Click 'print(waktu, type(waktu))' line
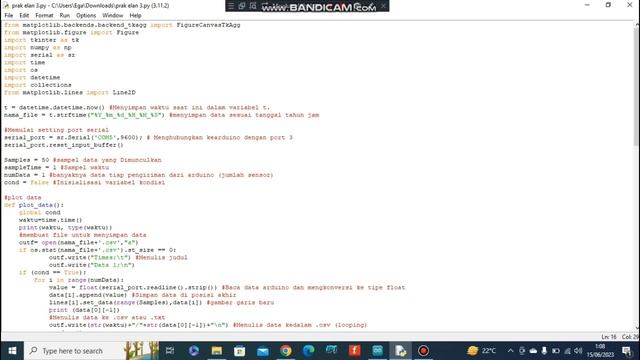 pos(65,227)
